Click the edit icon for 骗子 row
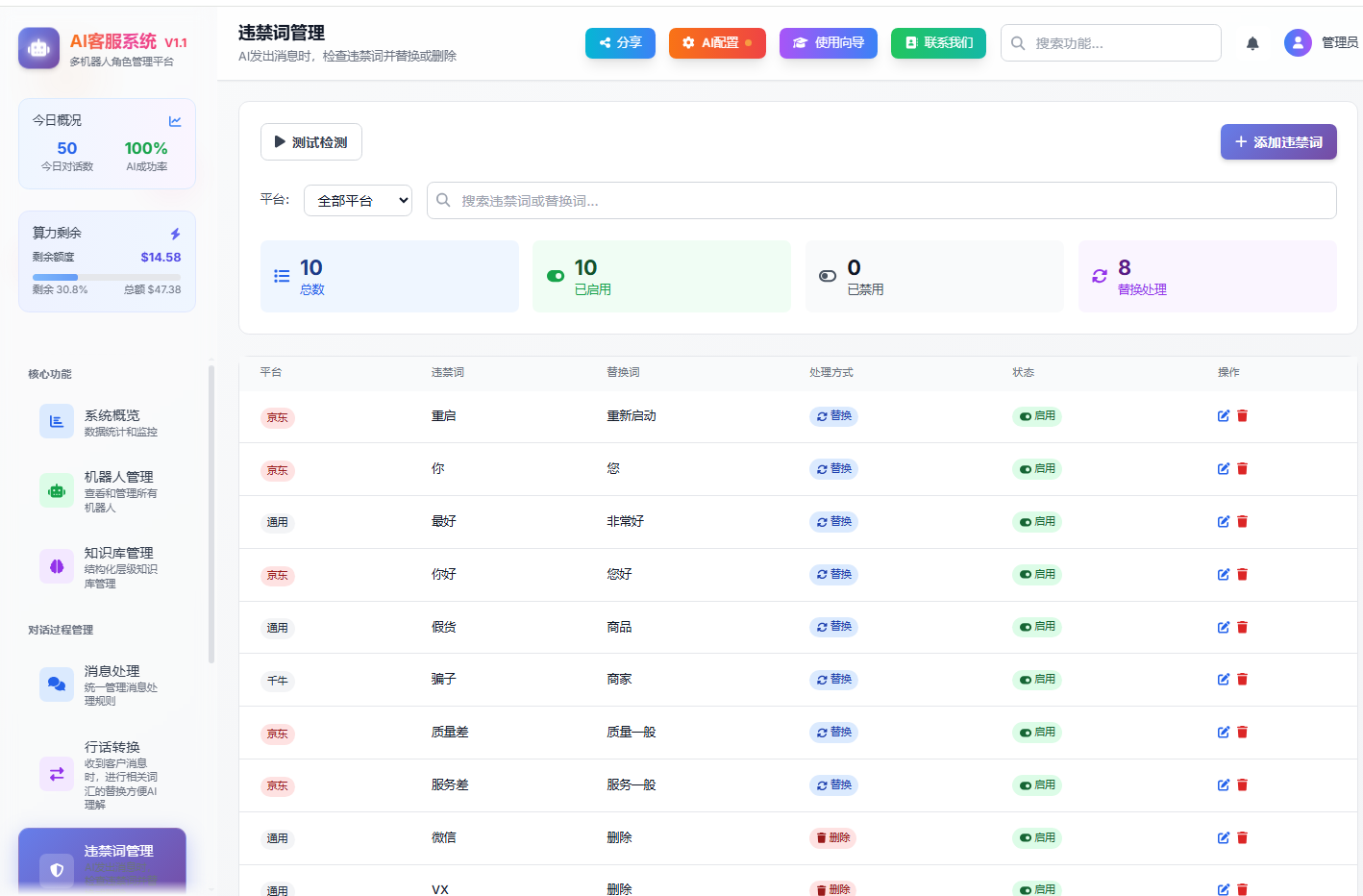 click(x=1223, y=680)
